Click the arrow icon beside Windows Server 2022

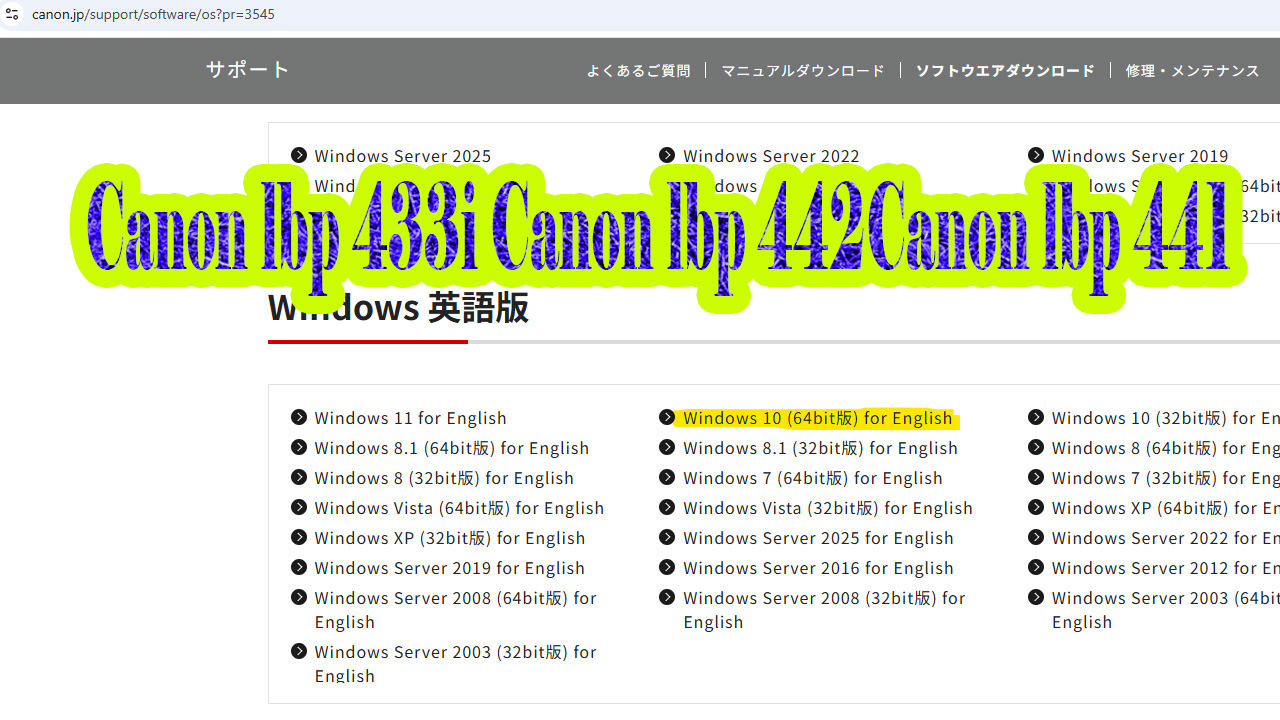tap(667, 155)
